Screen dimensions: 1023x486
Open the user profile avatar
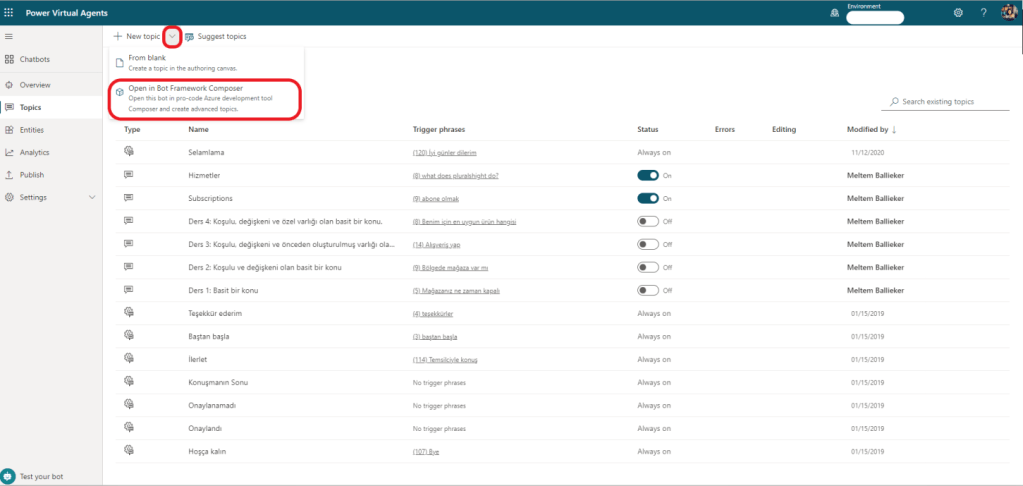click(x=1008, y=13)
